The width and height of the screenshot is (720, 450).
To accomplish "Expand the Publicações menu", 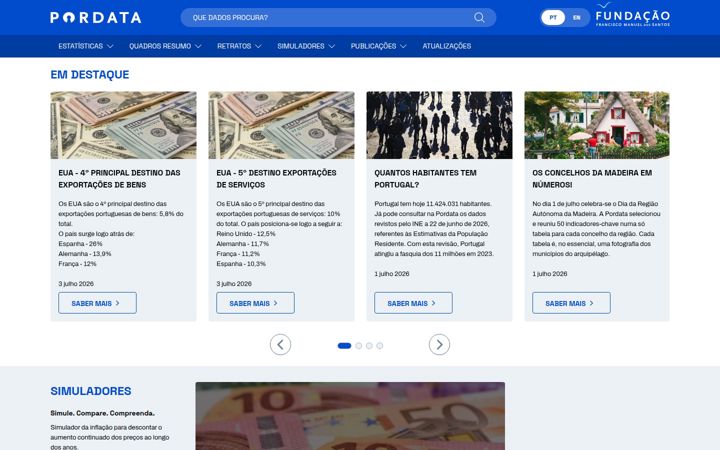I will coord(378,46).
